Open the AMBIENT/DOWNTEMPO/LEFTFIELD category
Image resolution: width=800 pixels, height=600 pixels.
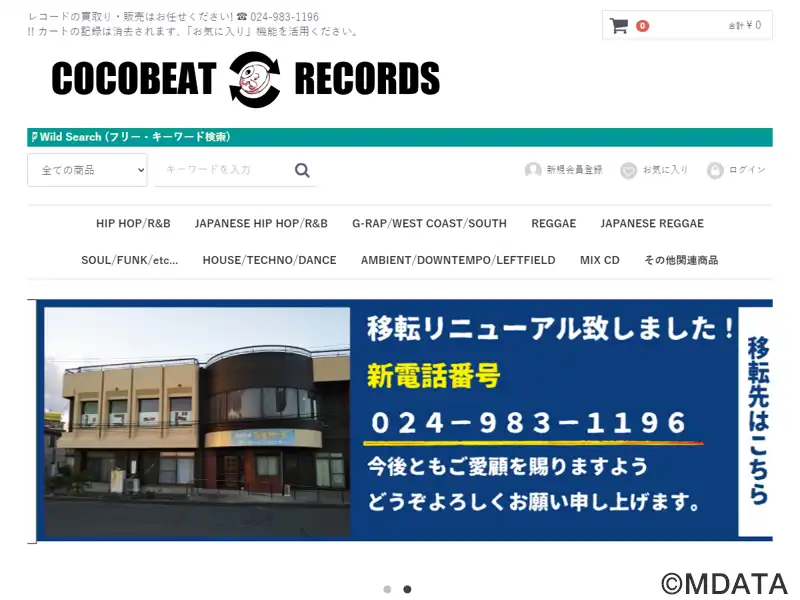tap(458, 260)
